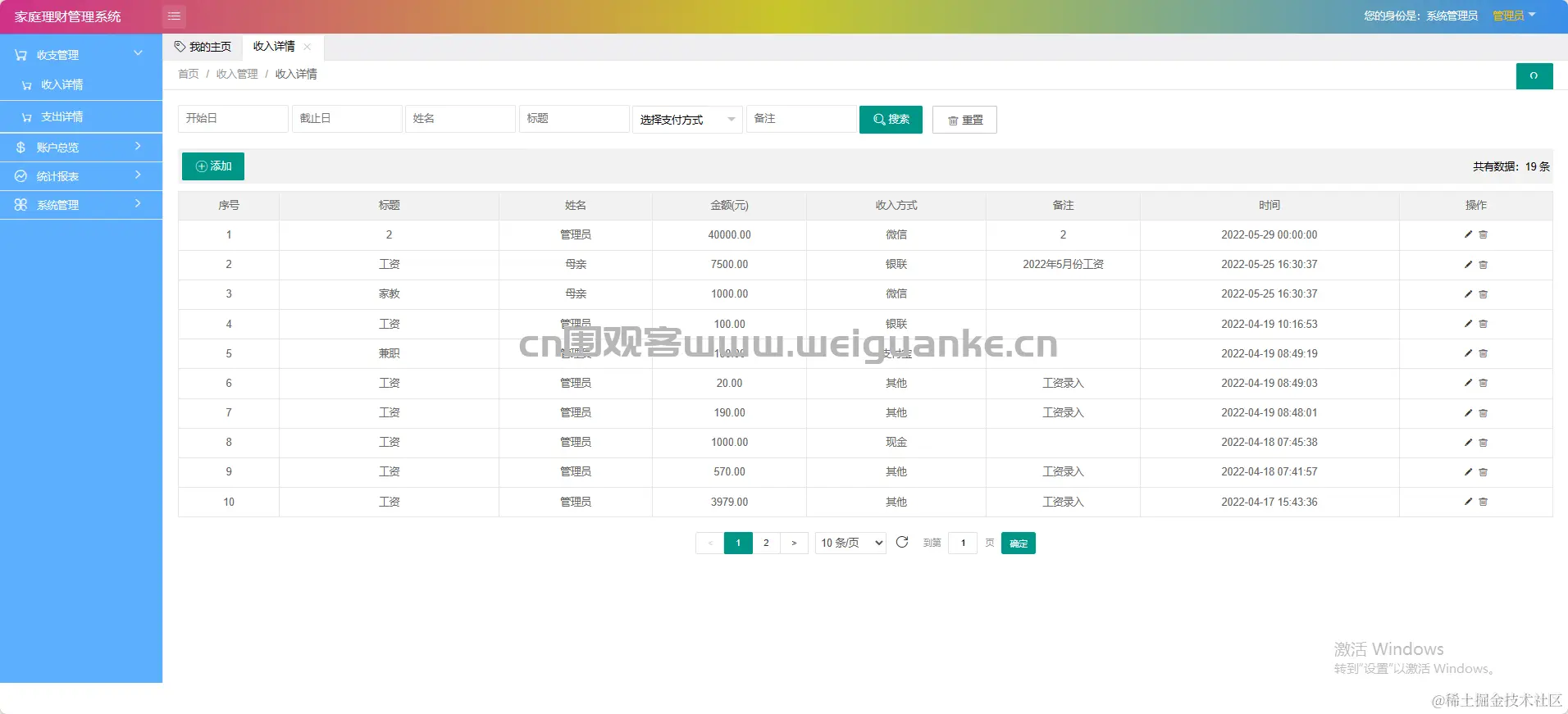The width and height of the screenshot is (1568, 714).
Task: Toggle the sidebar collapse hamburger icon
Action: 174,16
